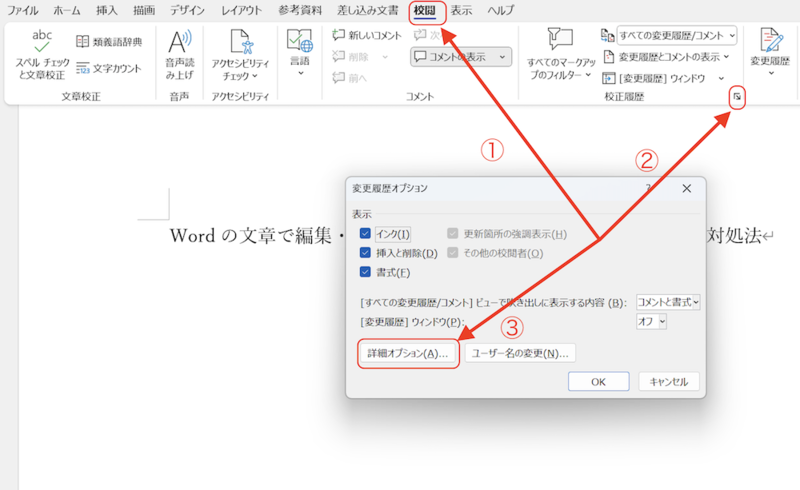This screenshot has width=800, height=490.
Task: Expand the [変更履歴] ウィンドウ arrow
Action: click(721, 78)
